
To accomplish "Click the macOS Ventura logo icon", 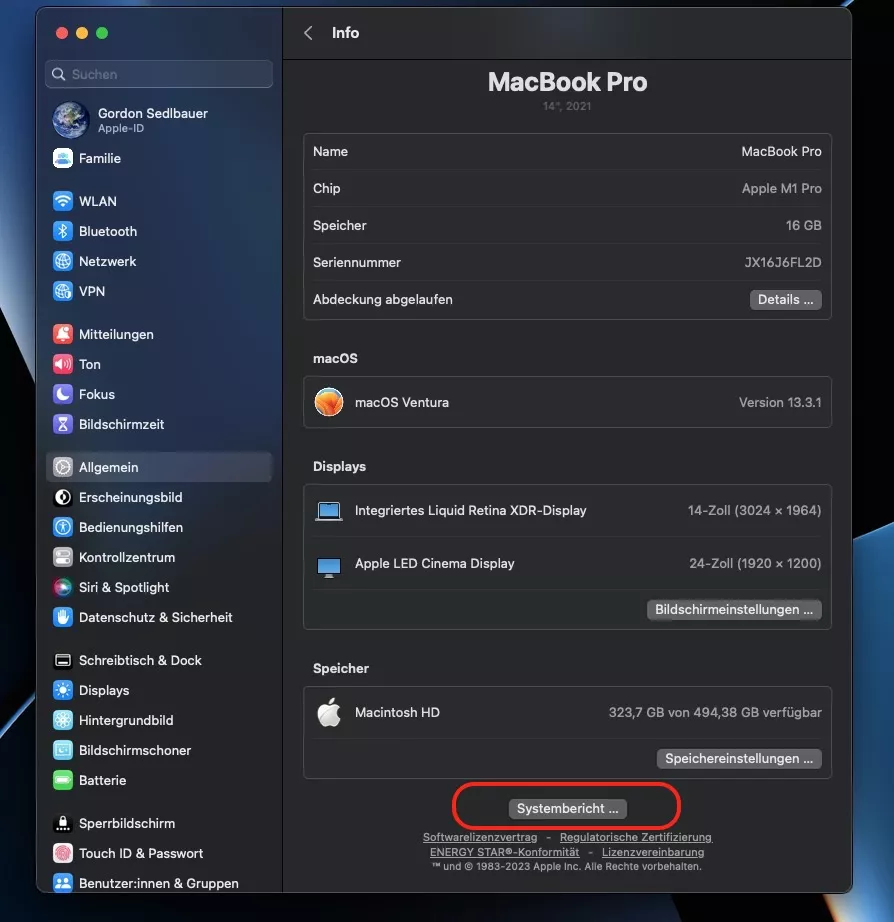I will point(329,402).
